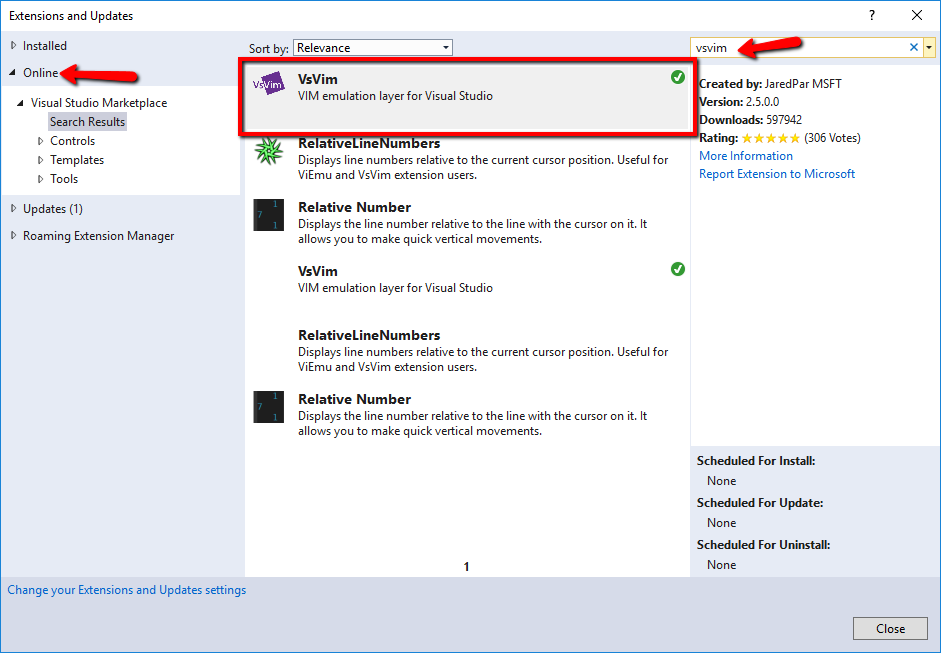Select the Tools tree label
This screenshot has height=653, width=941.
coord(64,179)
